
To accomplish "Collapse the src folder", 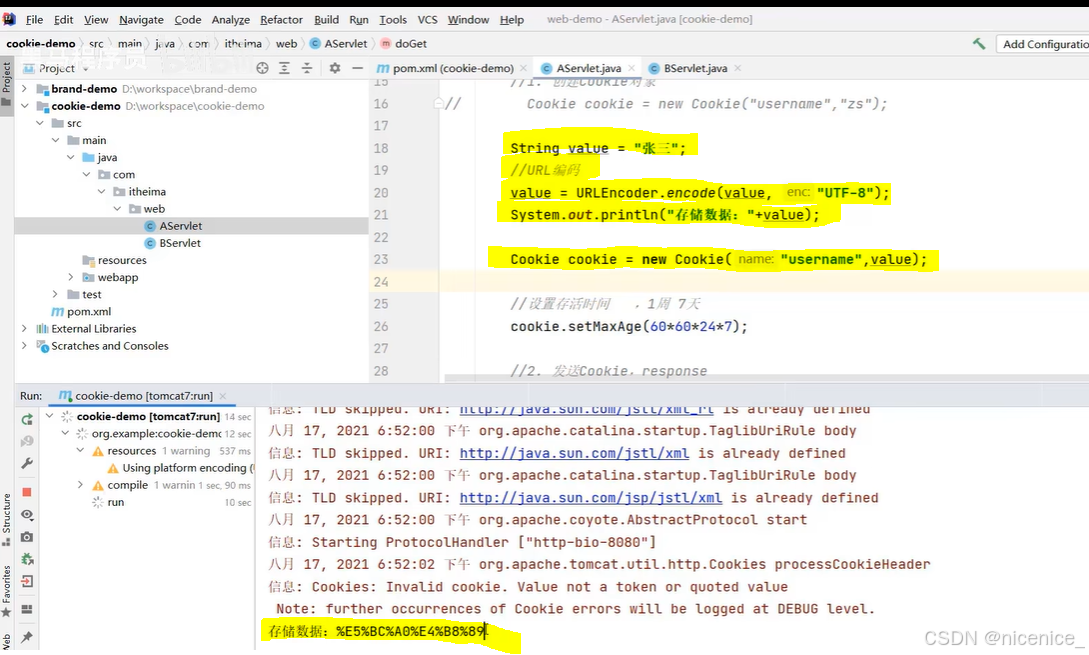I will point(40,123).
